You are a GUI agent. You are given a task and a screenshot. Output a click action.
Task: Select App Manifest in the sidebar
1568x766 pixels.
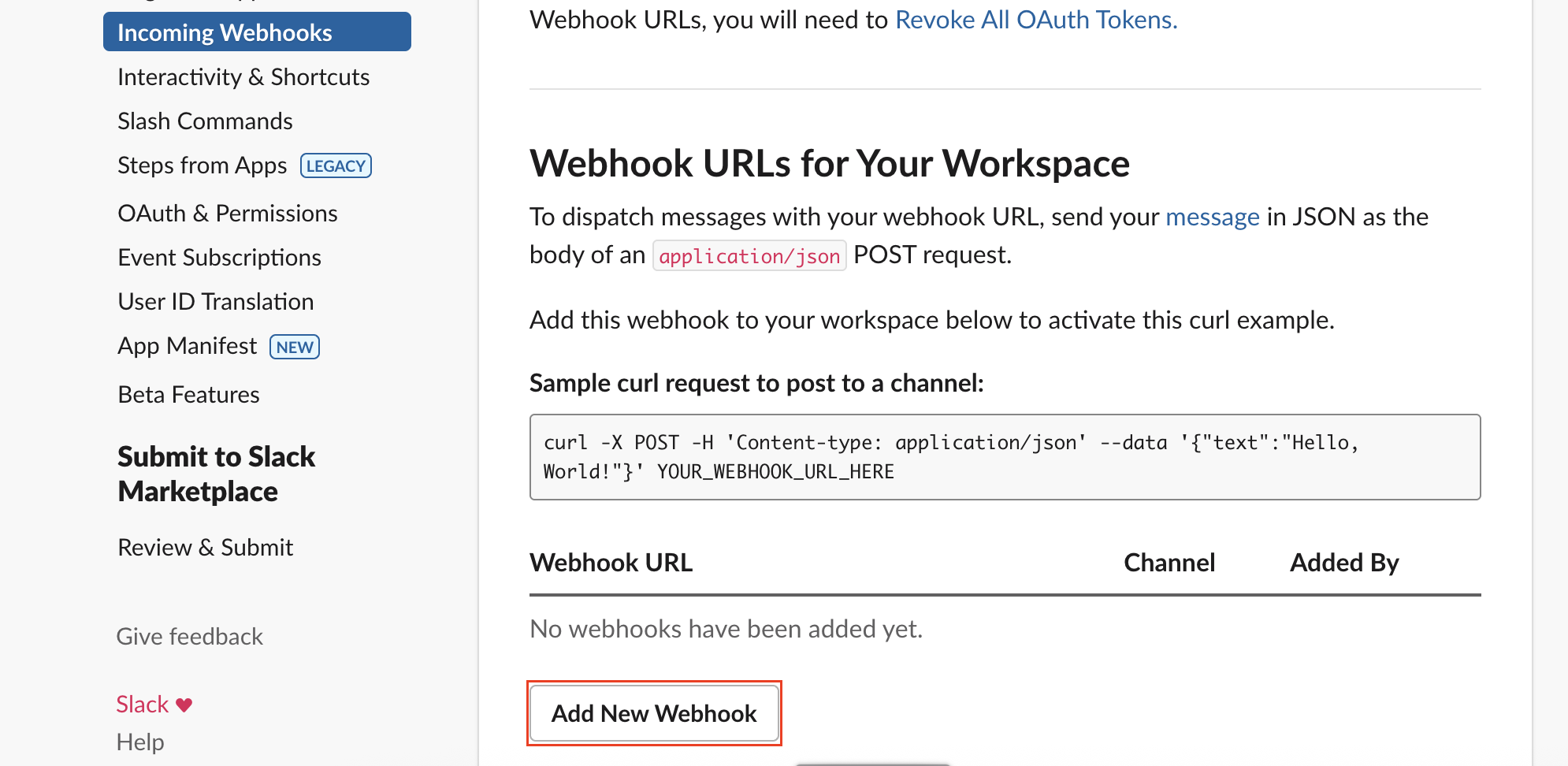point(187,346)
